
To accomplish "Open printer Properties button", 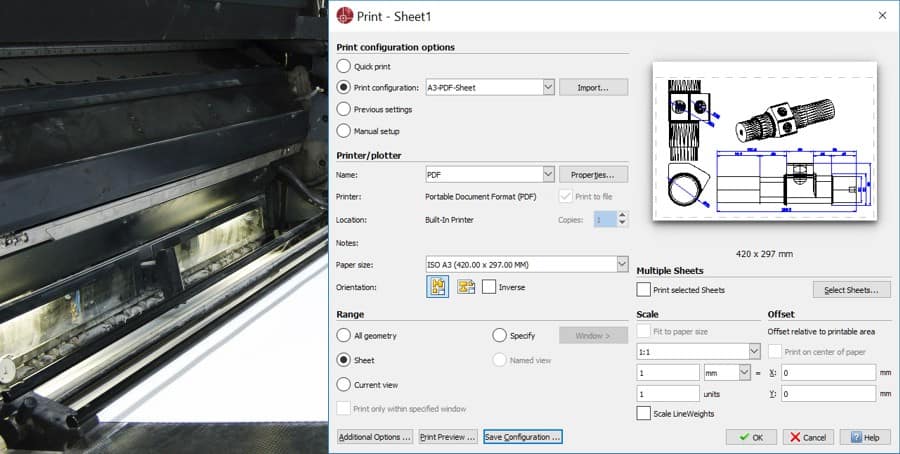I will pos(593,174).
